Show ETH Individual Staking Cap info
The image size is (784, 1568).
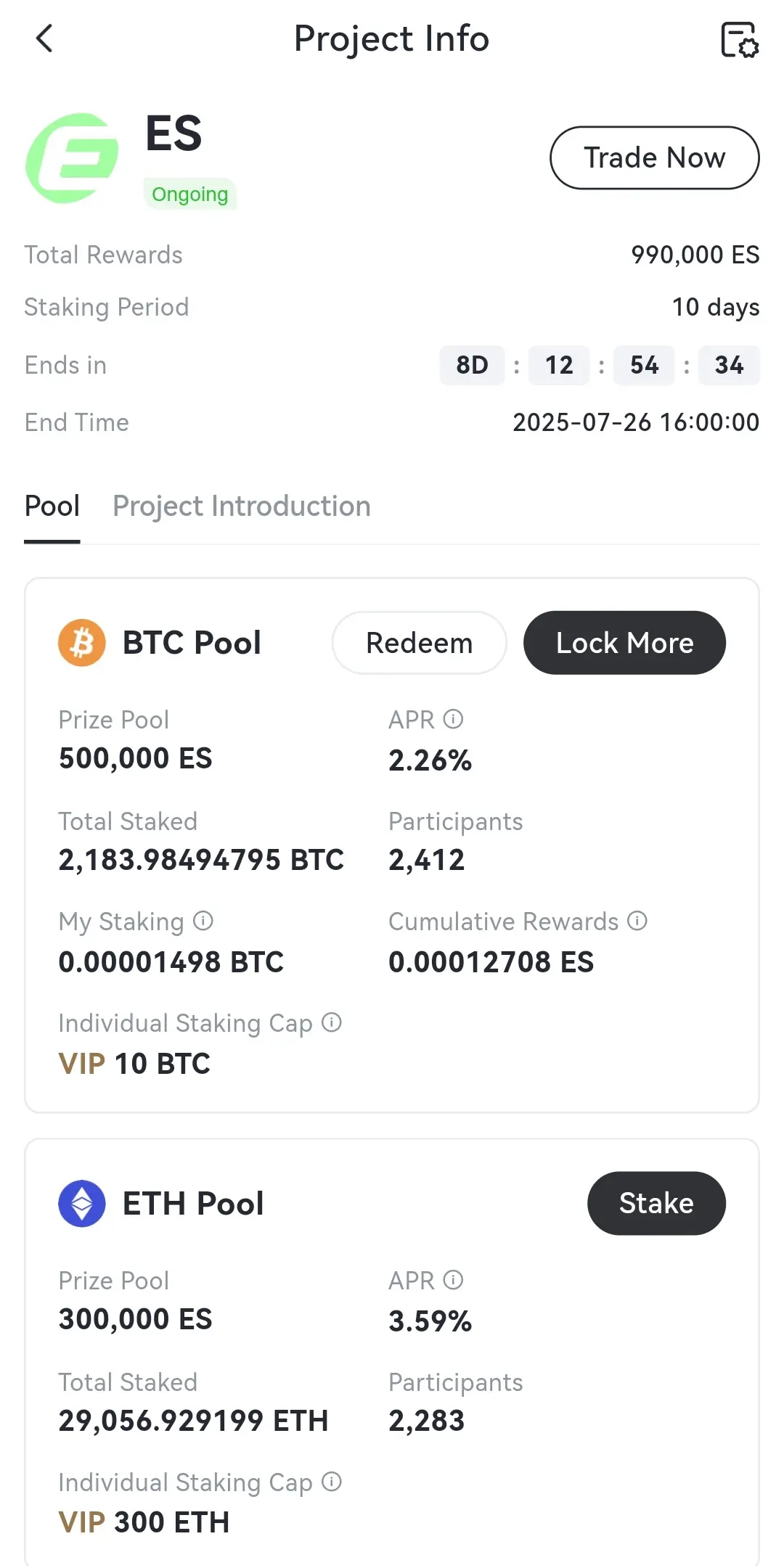332,1482
